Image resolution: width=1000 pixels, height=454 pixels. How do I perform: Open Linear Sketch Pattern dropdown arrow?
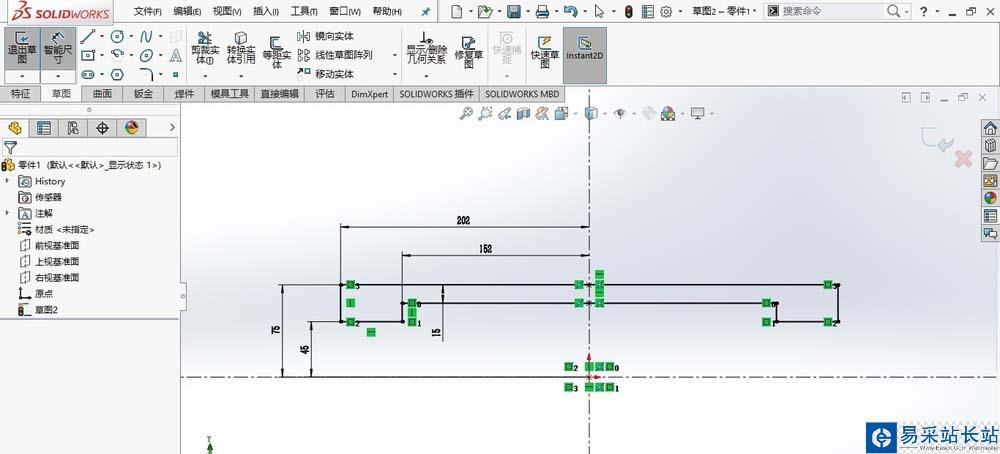tap(394, 55)
